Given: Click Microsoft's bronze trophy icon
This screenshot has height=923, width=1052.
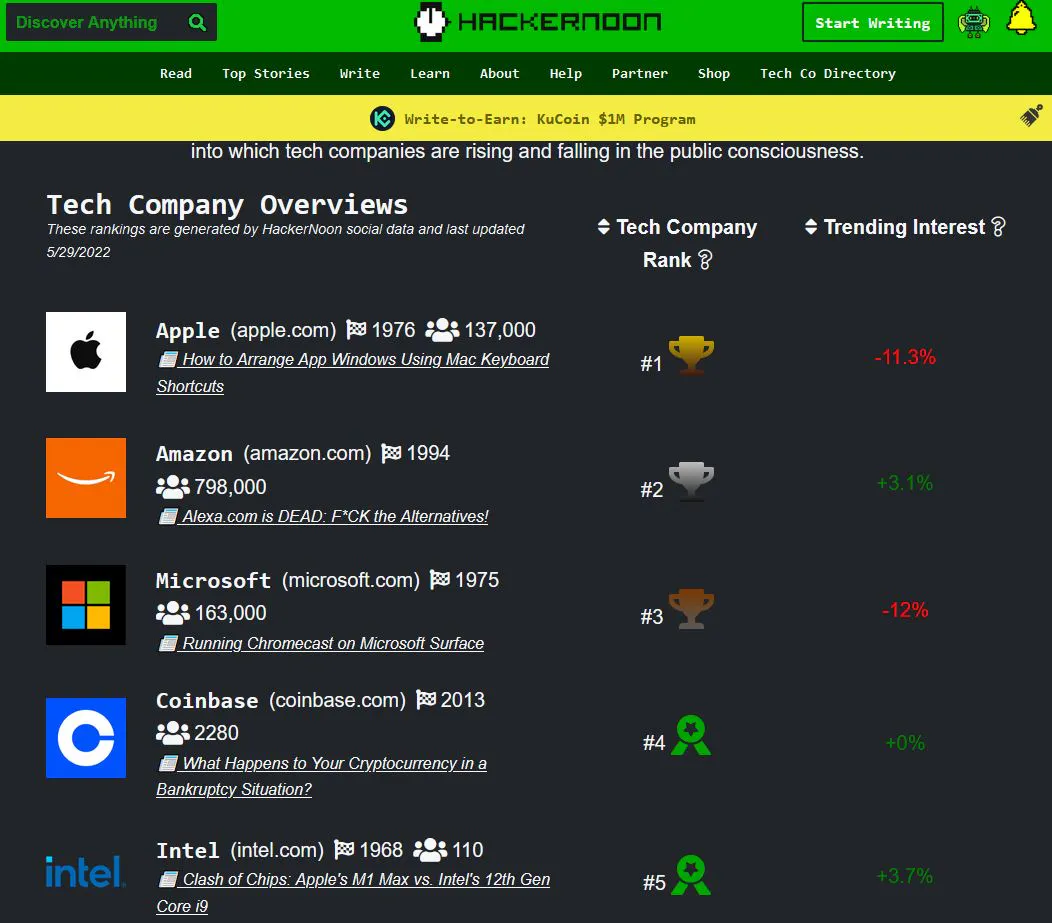Looking at the screenshot, I should [x=690, y=608].
